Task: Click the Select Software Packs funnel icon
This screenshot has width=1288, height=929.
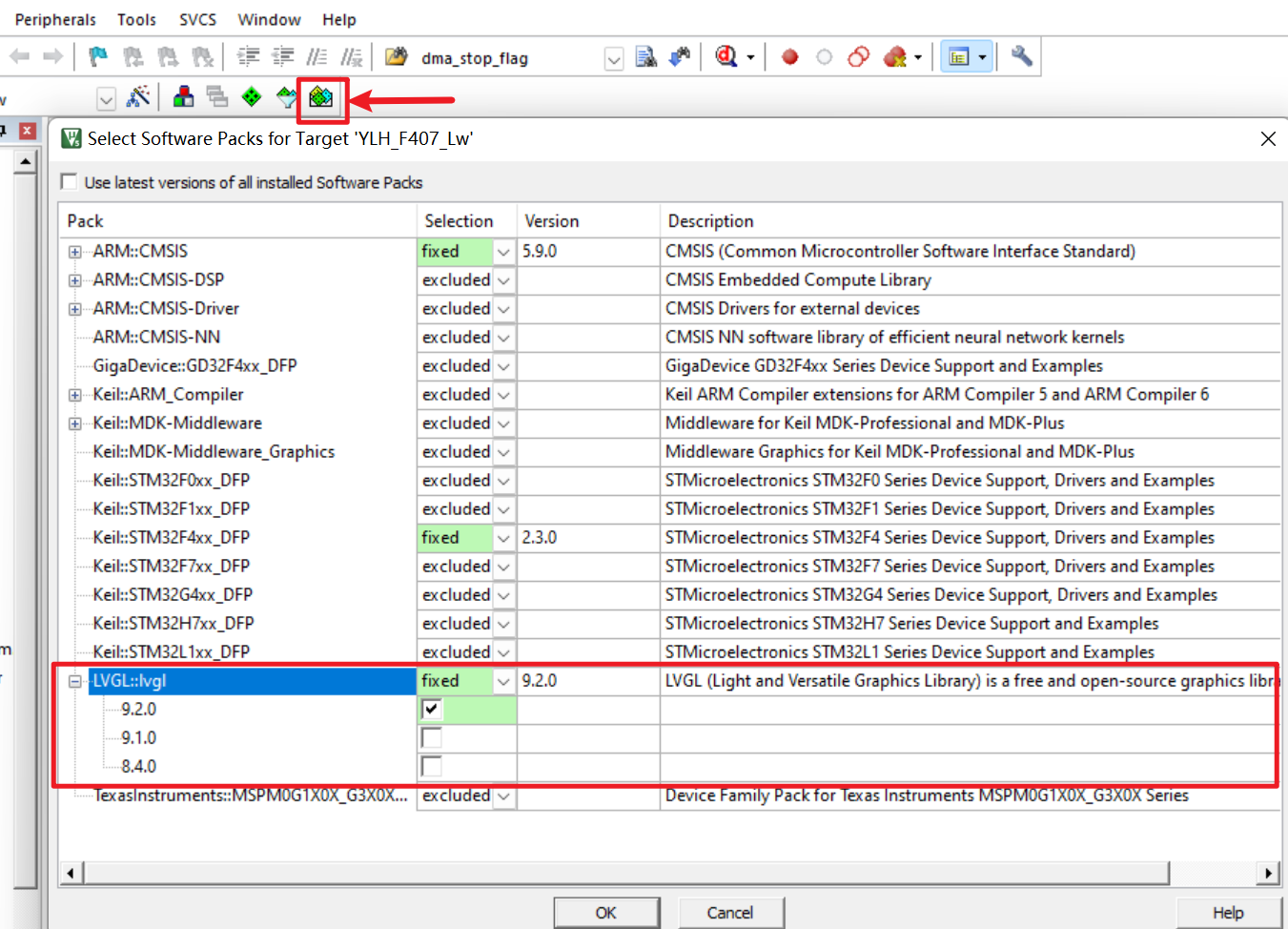Action: click(286, 96)
